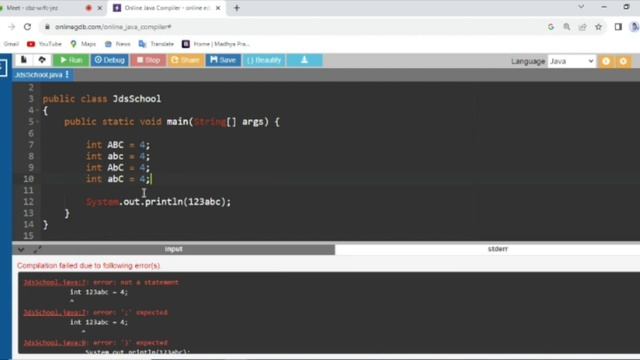Open the JdsSchool.java tab options menu

pyautogui.click(x=67, y=75)
